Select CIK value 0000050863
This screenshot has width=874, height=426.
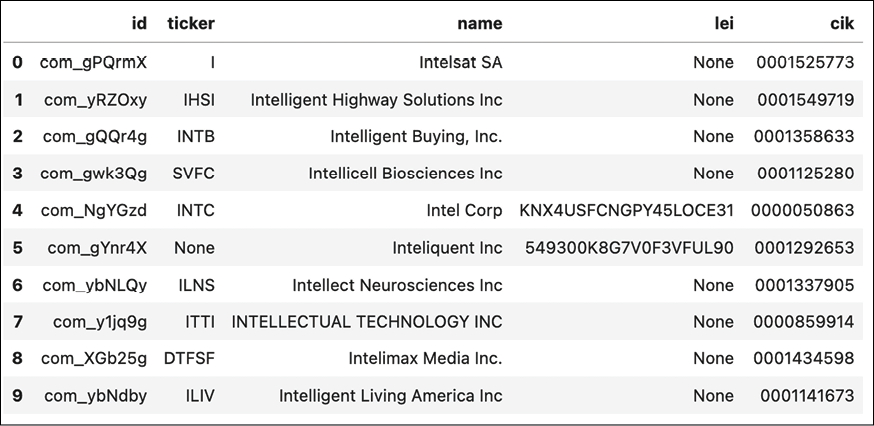803,211
